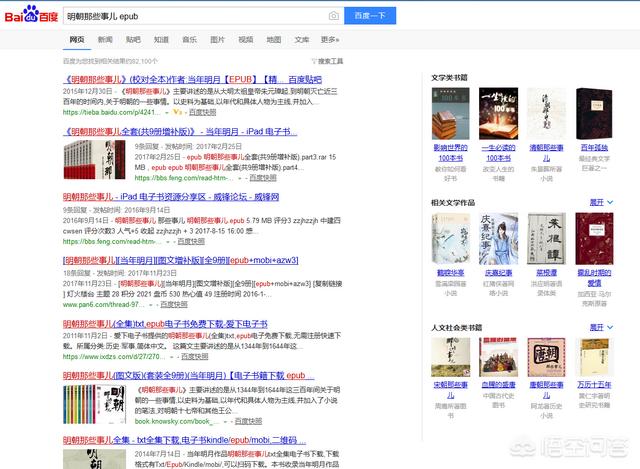Open the 搜索工具 filter

point(327,61)
